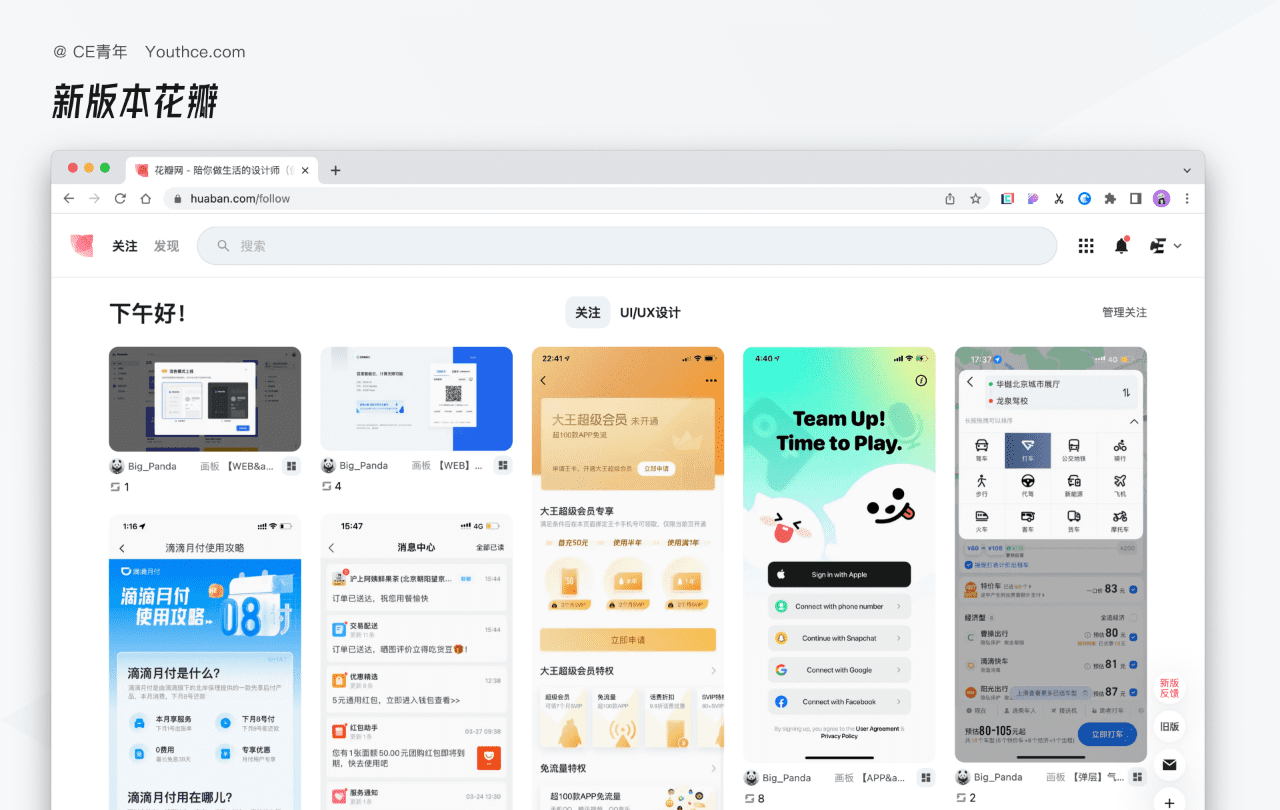
Task: Switch to the 发现 nav item
Action: [166, 246]
